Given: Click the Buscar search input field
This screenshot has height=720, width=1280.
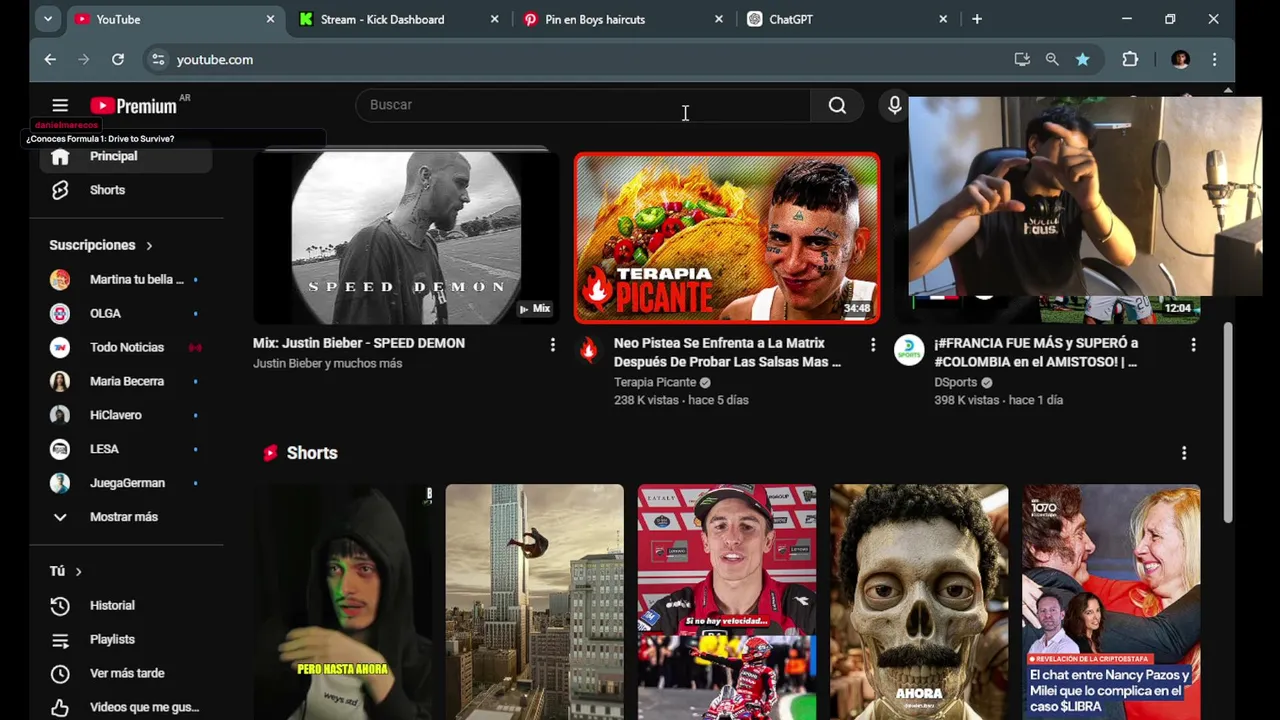Looking at the screenshot, I should [583, 105].
